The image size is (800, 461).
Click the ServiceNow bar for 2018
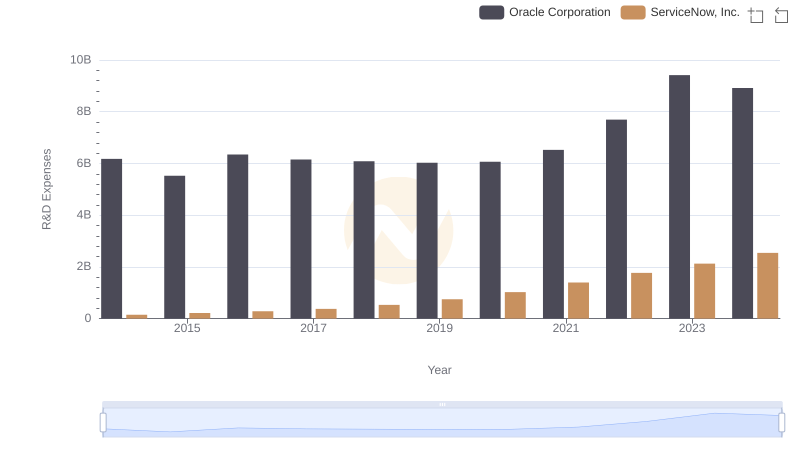(389, 312)
